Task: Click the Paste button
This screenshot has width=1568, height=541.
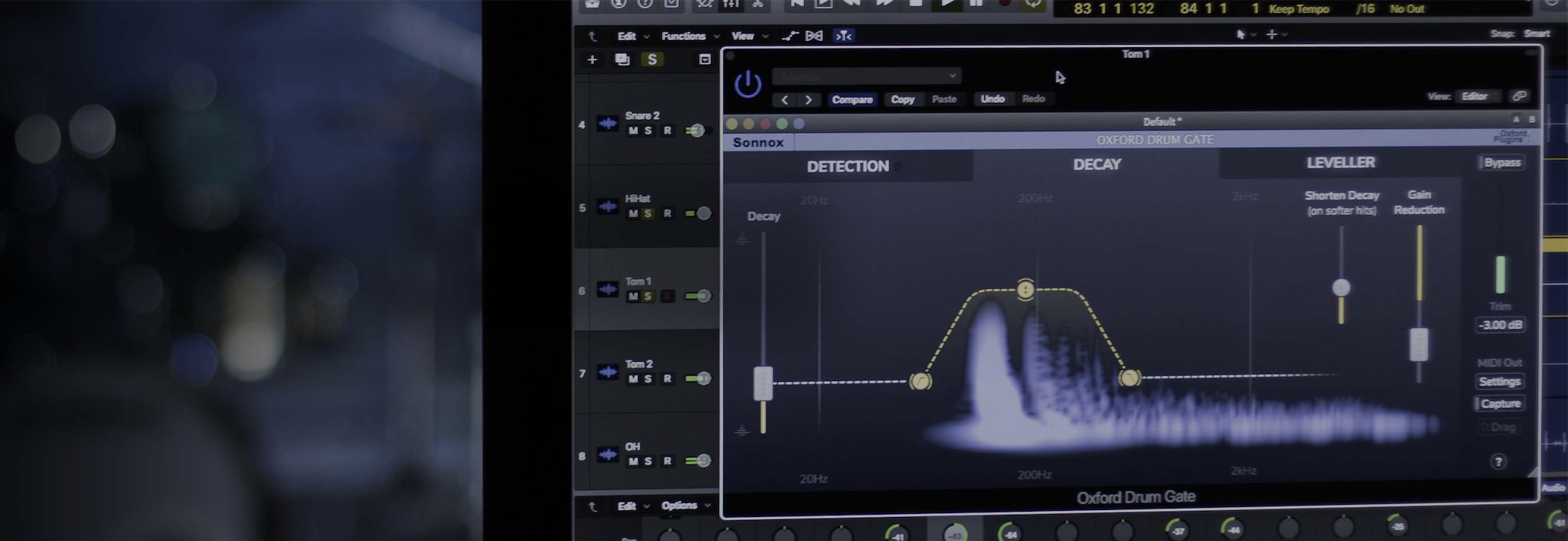Action: pos(944,99)
